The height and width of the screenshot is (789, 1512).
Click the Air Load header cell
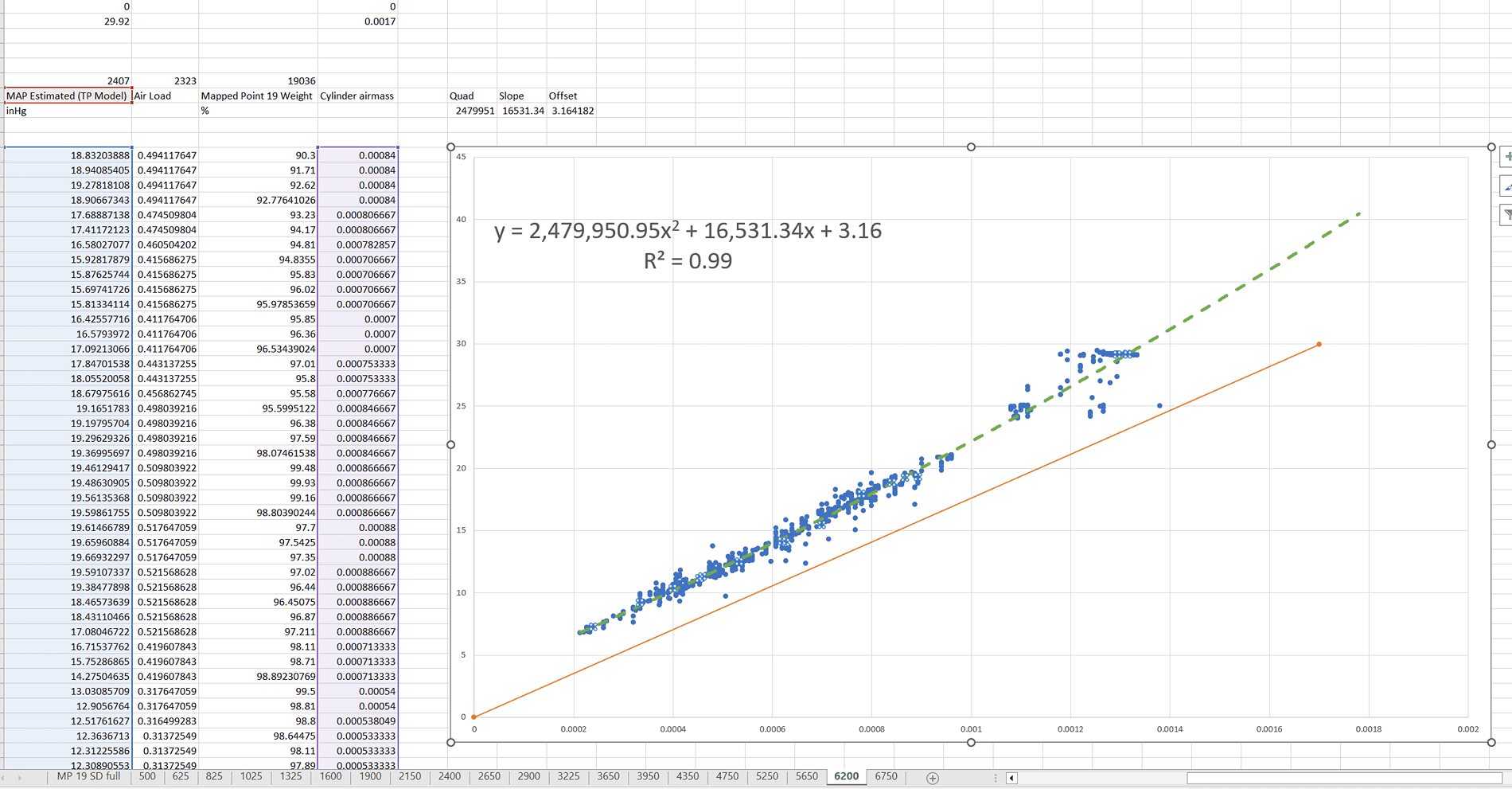pyautogui.click(x=165, y=96)
